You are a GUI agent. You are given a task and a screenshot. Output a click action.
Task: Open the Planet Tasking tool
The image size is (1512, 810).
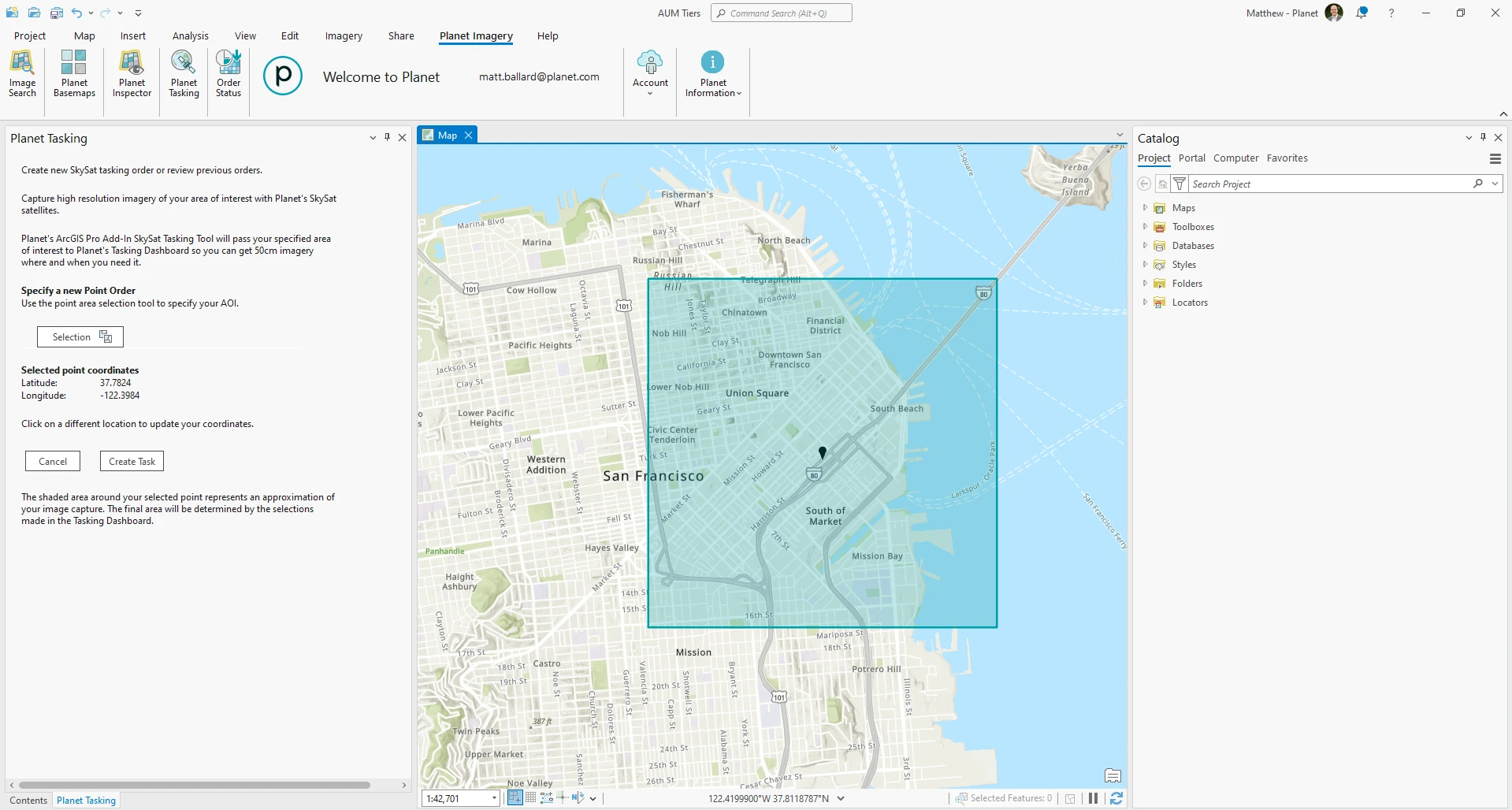(184, 73)
